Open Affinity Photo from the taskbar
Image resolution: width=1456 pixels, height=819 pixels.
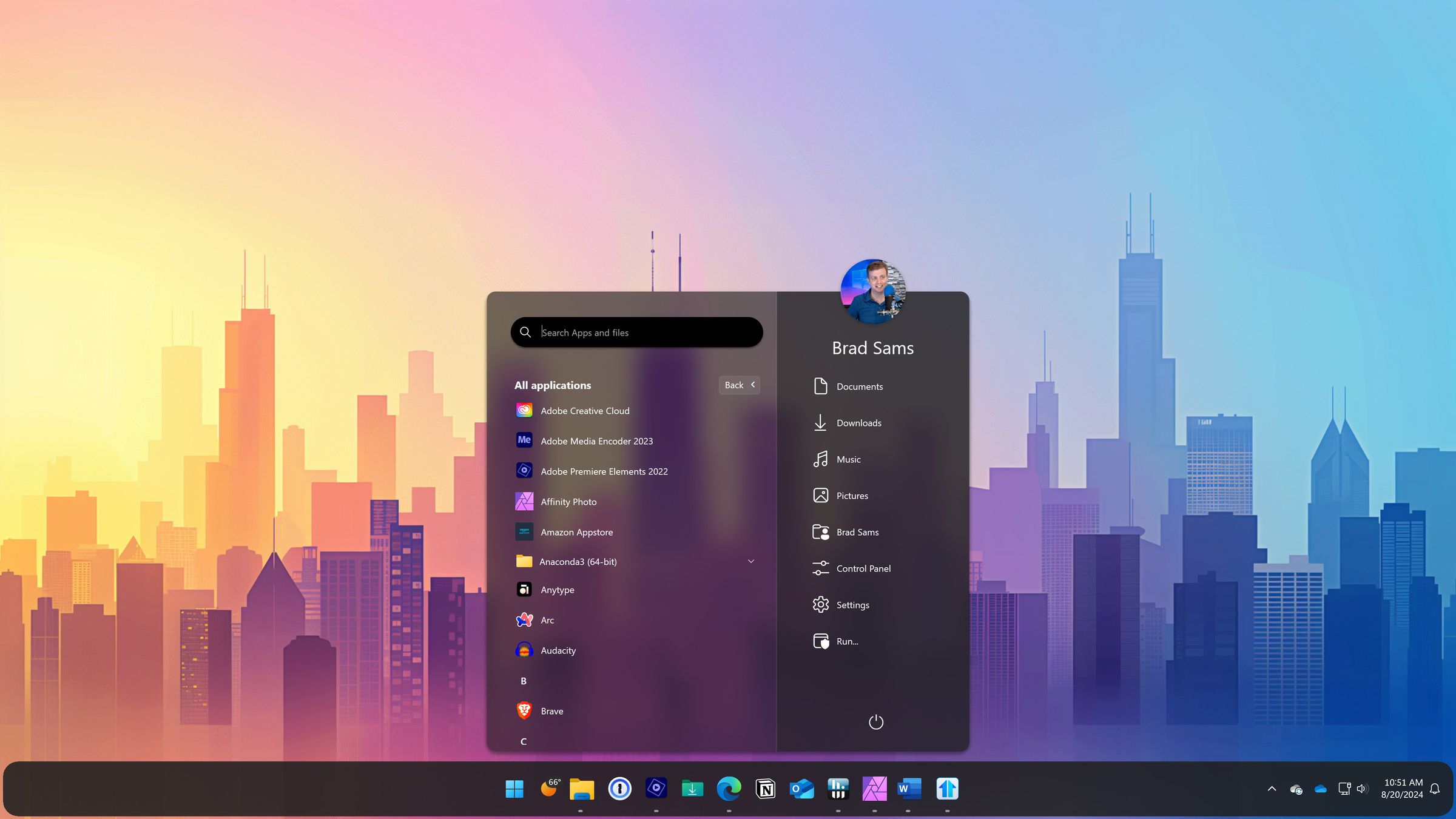click(874, 789)
